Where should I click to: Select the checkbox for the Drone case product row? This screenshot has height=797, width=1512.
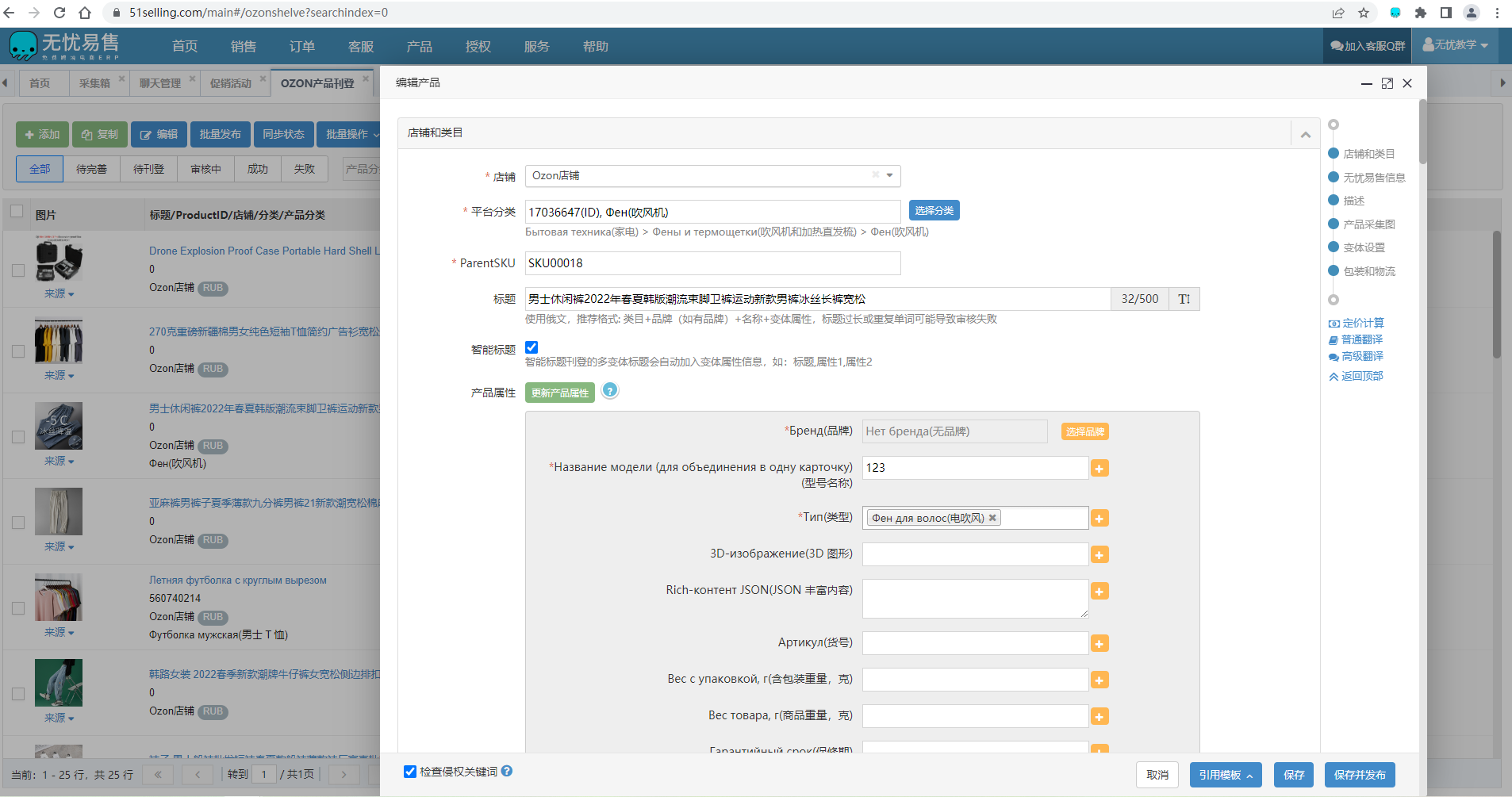click(17, 270)
